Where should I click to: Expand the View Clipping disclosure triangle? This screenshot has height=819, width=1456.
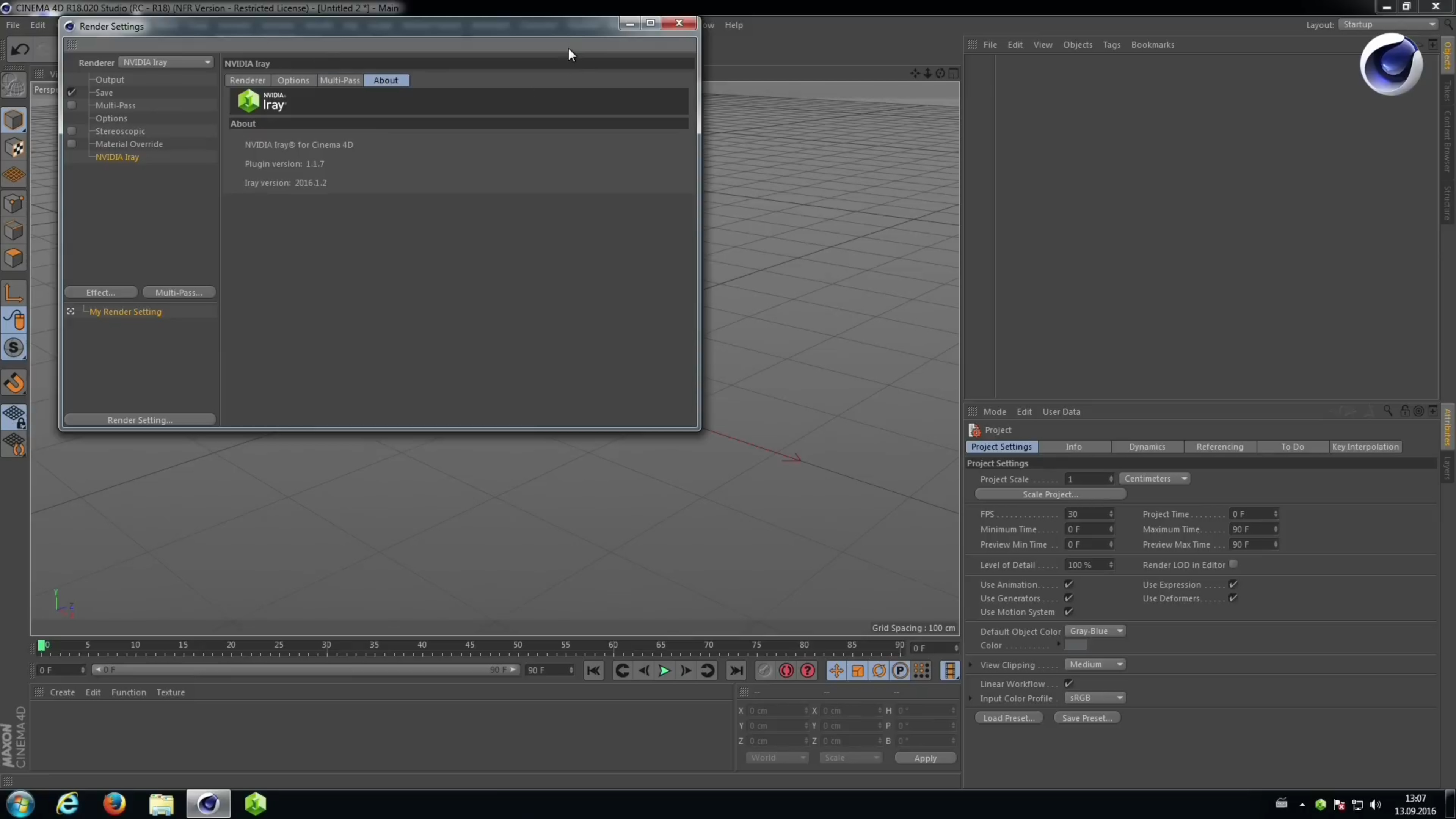(x=971, y=665)
